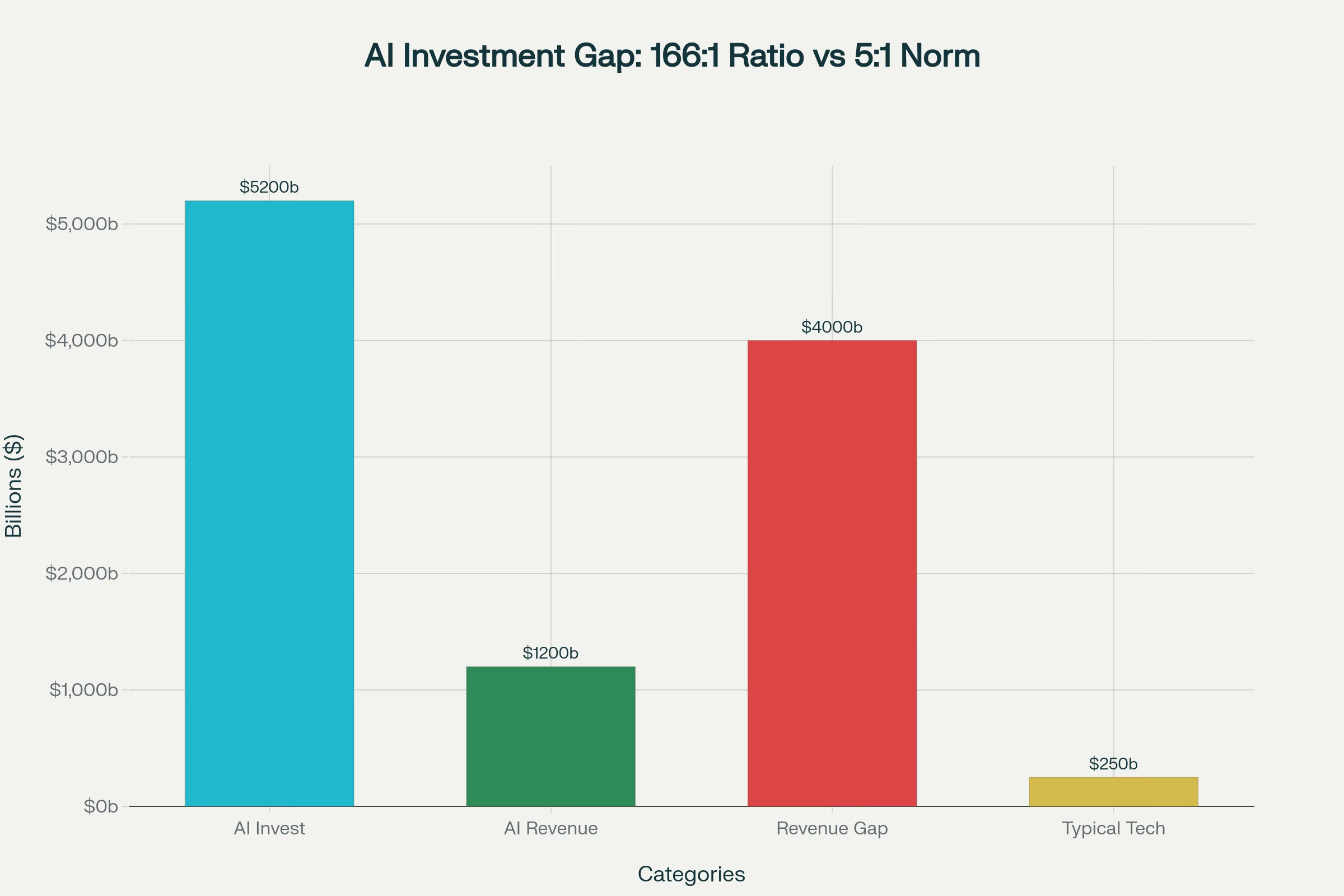Click the $4000b data label
The width and height of the screenshot is (1344, 896).
(832, 327)
